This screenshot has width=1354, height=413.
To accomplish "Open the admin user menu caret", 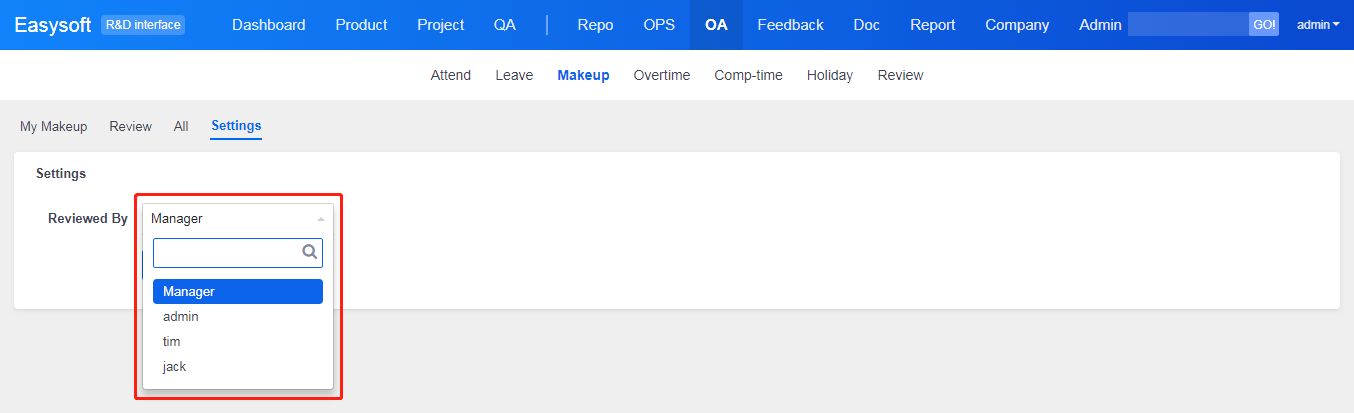I will pyautogui.click(x=1336, y=25).
